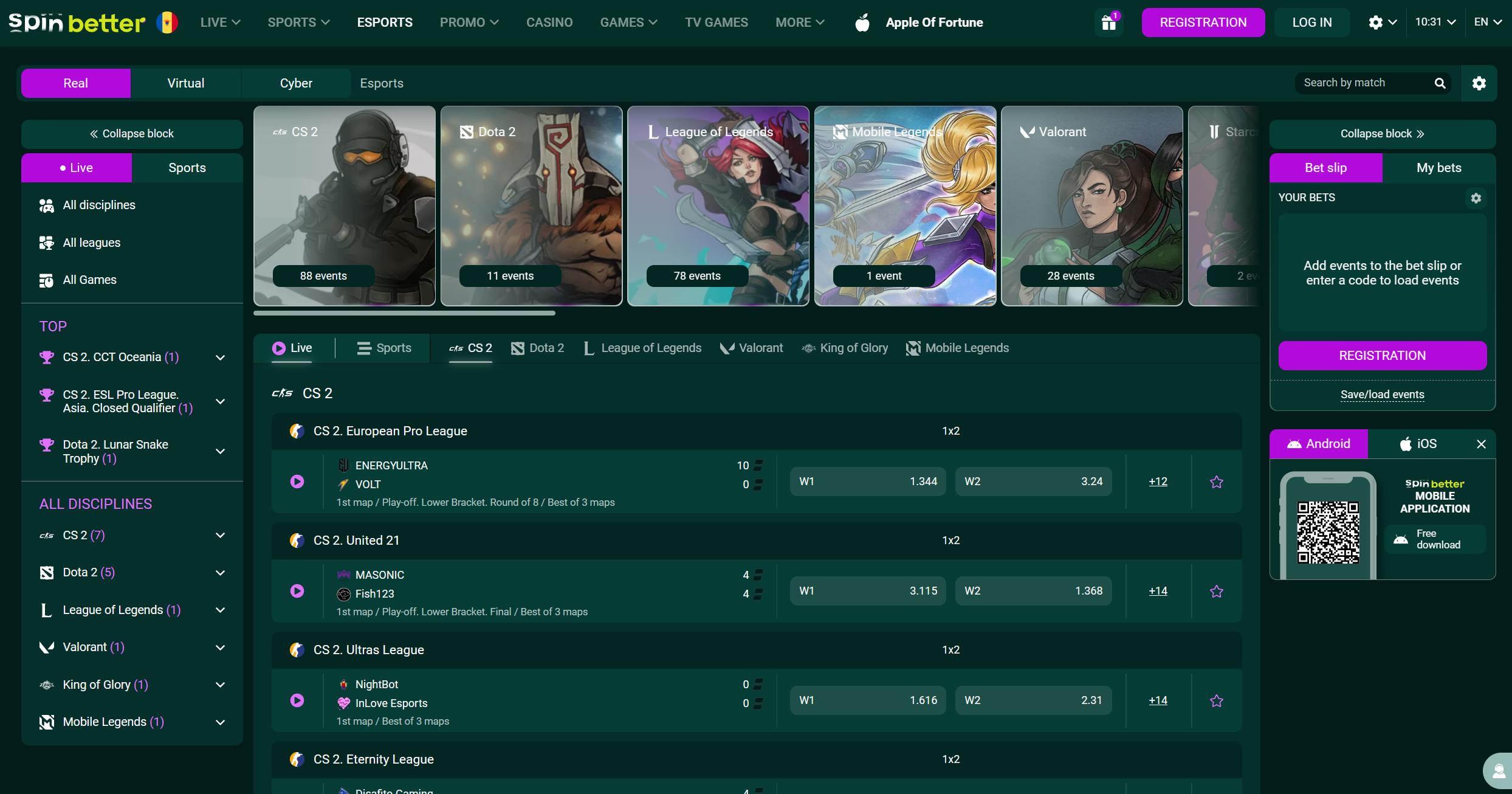
Task: Click the Apple Of Fortune apple icon
Action: (x=862, y=22)
